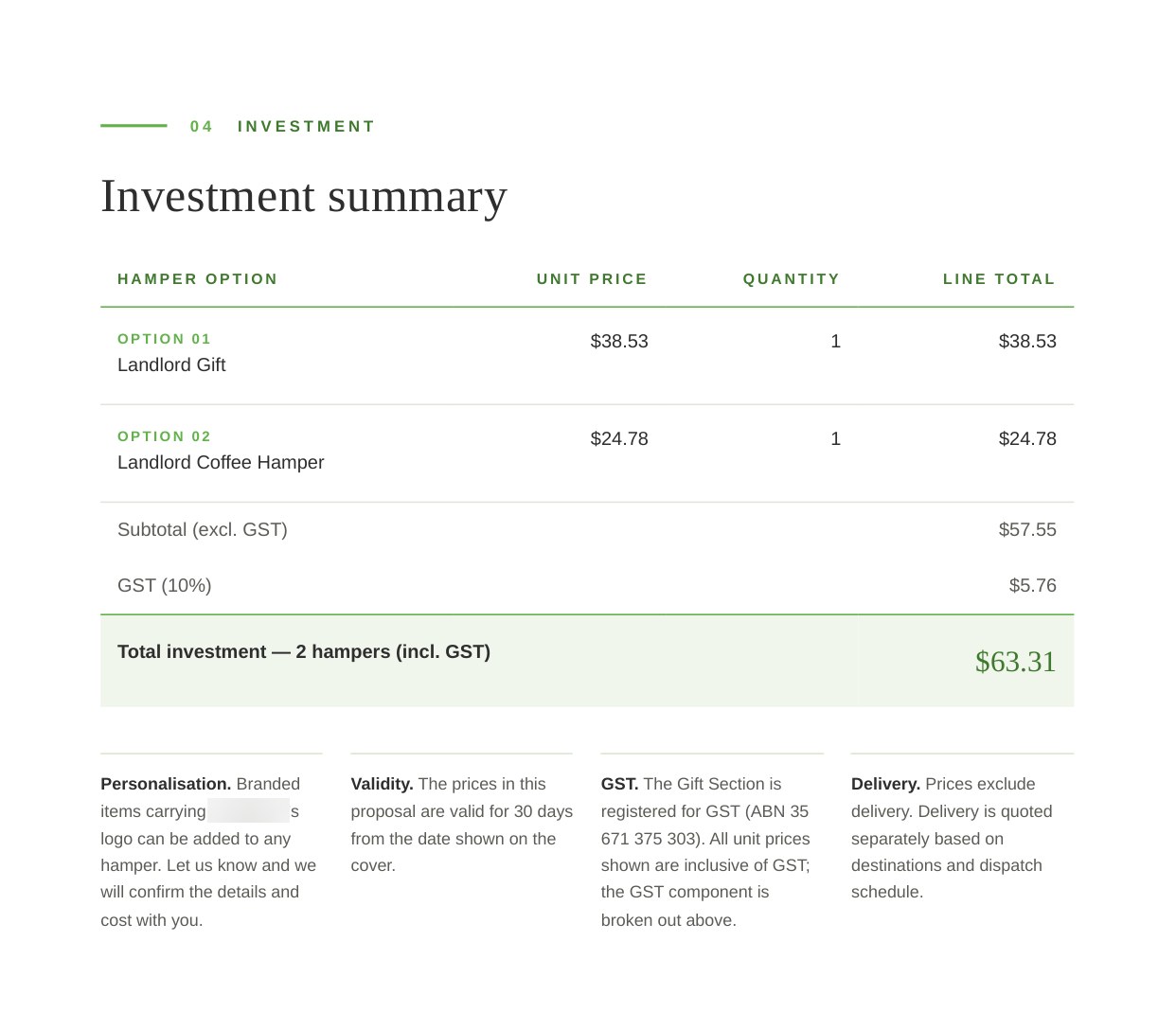Select the "OPTION 01" label
1176x1030 pixels.
164,339
